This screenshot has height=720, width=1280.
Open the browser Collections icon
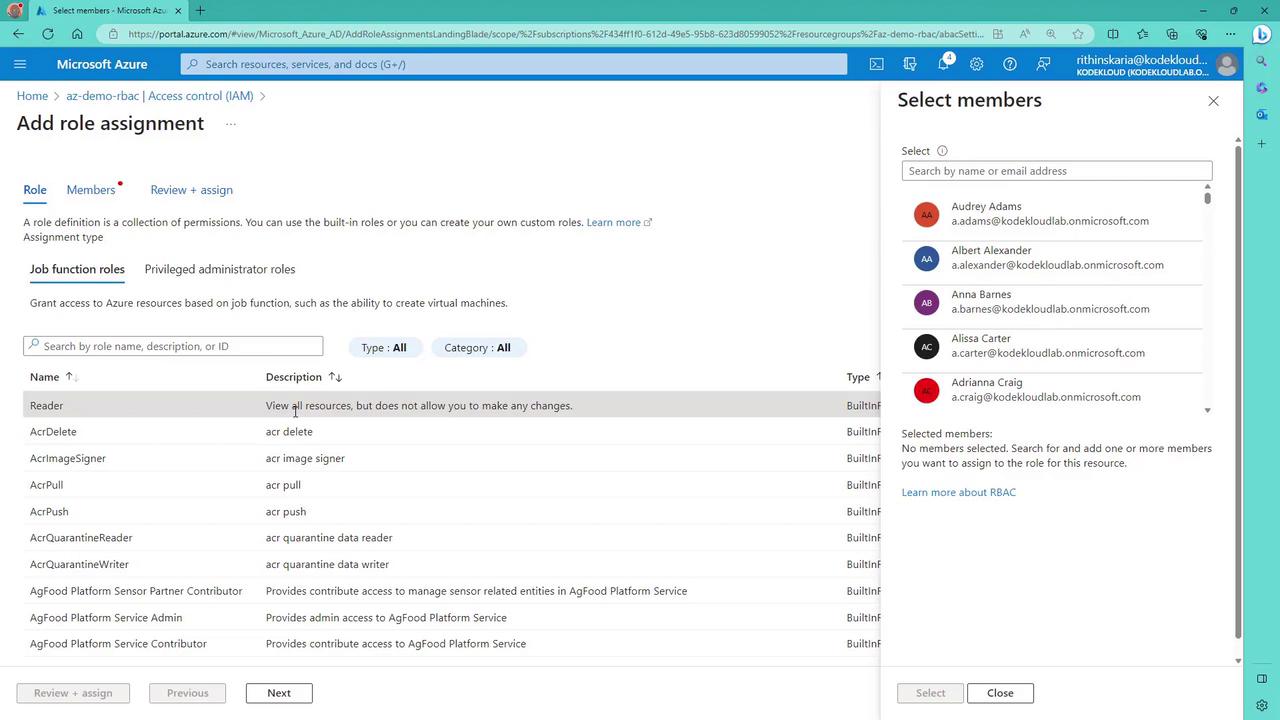(1172, 34)
